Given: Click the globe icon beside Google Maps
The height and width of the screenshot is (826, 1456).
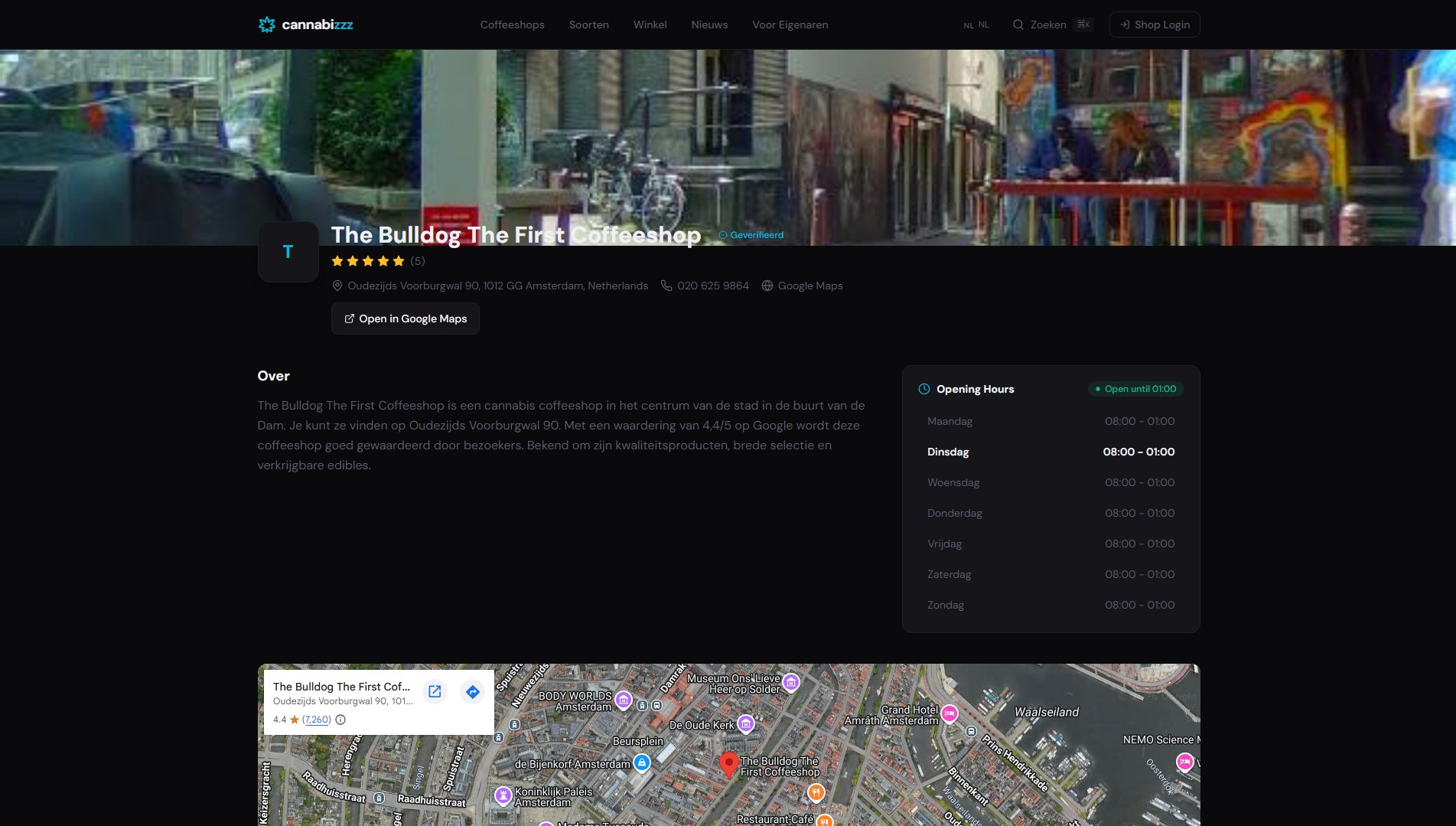Looking at the screenshot, I should (x=767, y=286).
